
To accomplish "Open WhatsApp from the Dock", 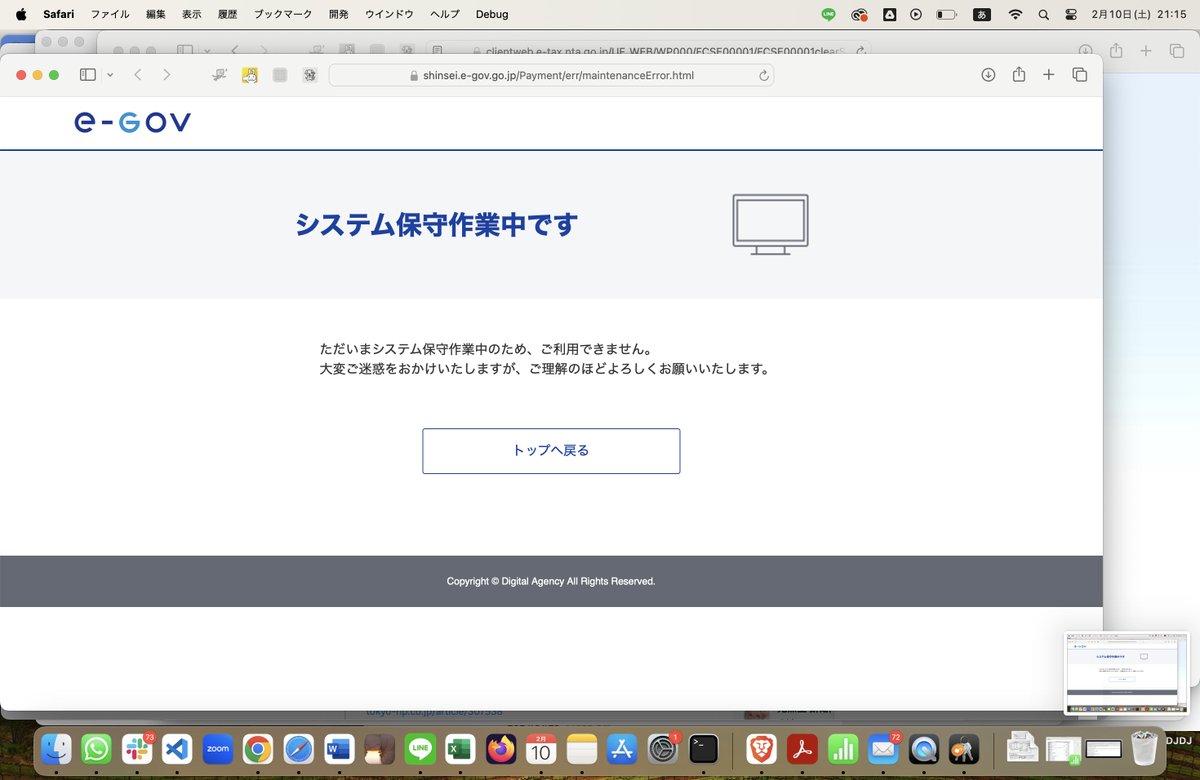I will pos(96,748).
